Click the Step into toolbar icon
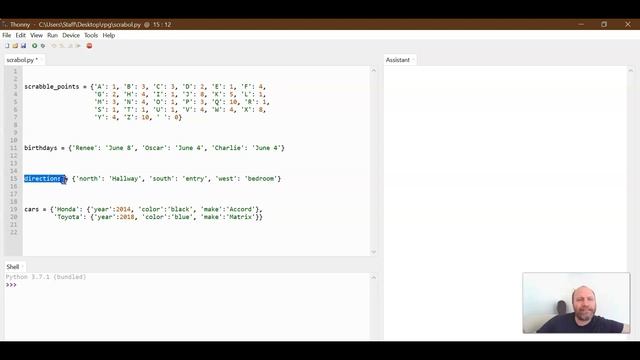640x360 pixels. 62,46
